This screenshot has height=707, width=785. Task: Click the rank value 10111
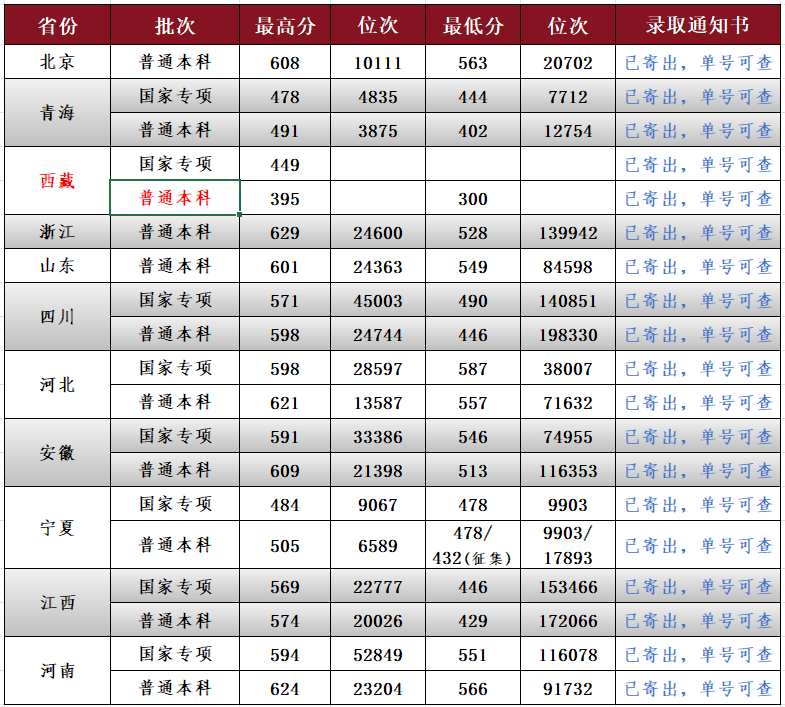tap(378, 63)
